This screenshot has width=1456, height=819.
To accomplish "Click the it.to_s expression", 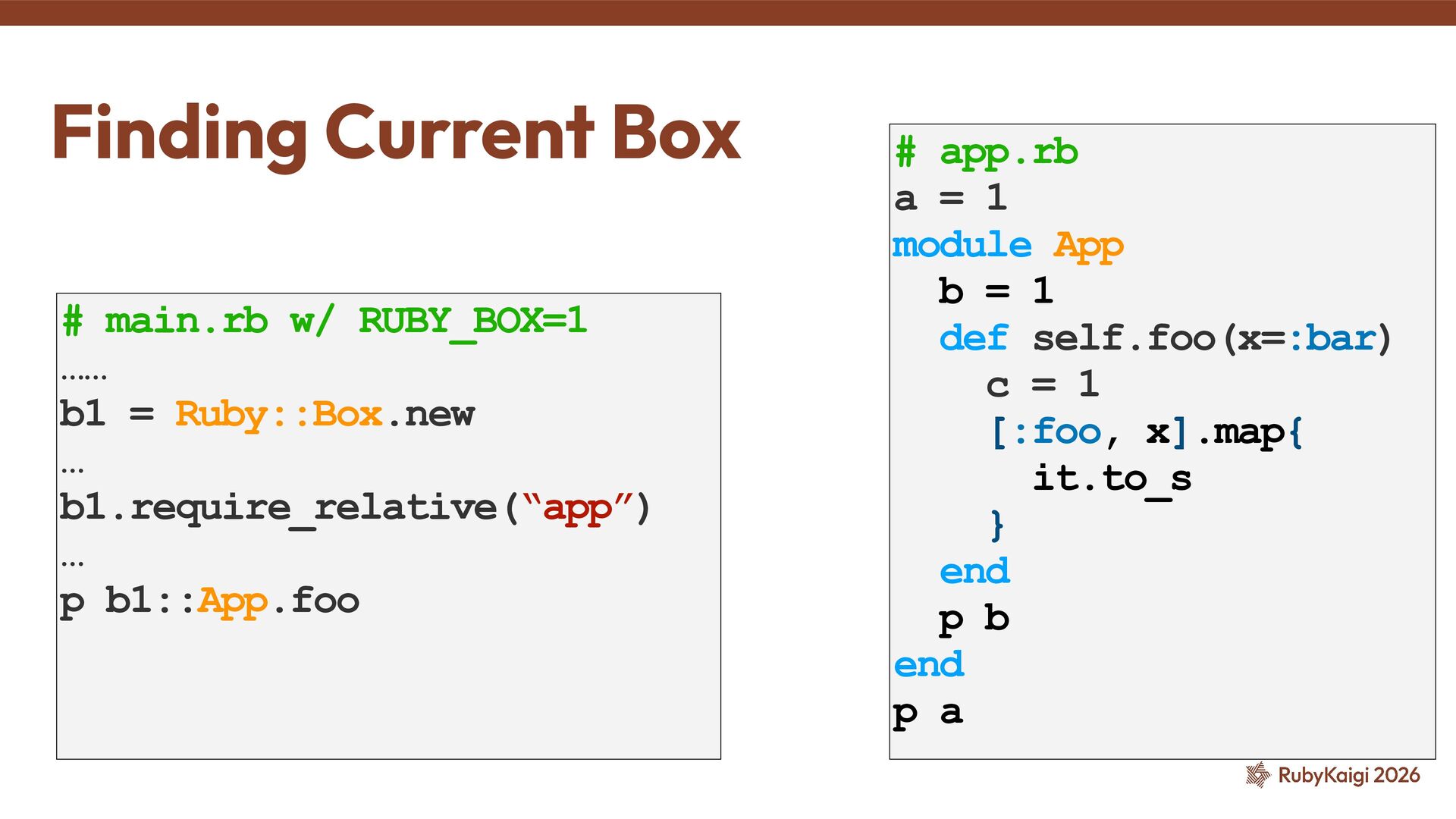I will pyautogui.click(x=1112, y=479).
